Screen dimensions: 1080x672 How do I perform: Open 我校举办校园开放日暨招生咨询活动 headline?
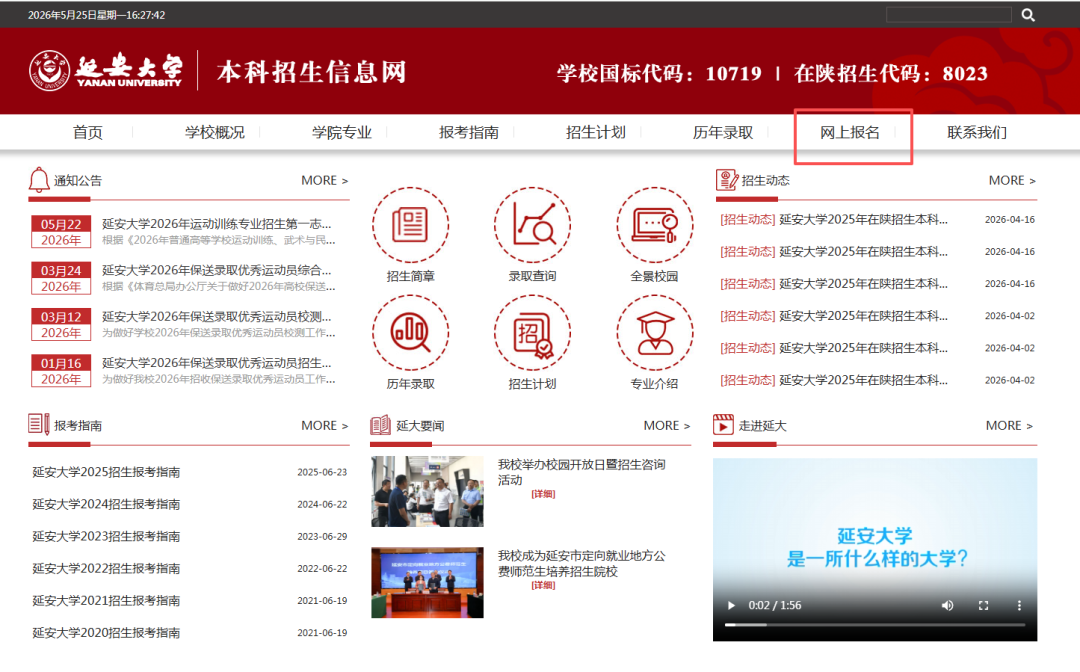click(581, 472)
